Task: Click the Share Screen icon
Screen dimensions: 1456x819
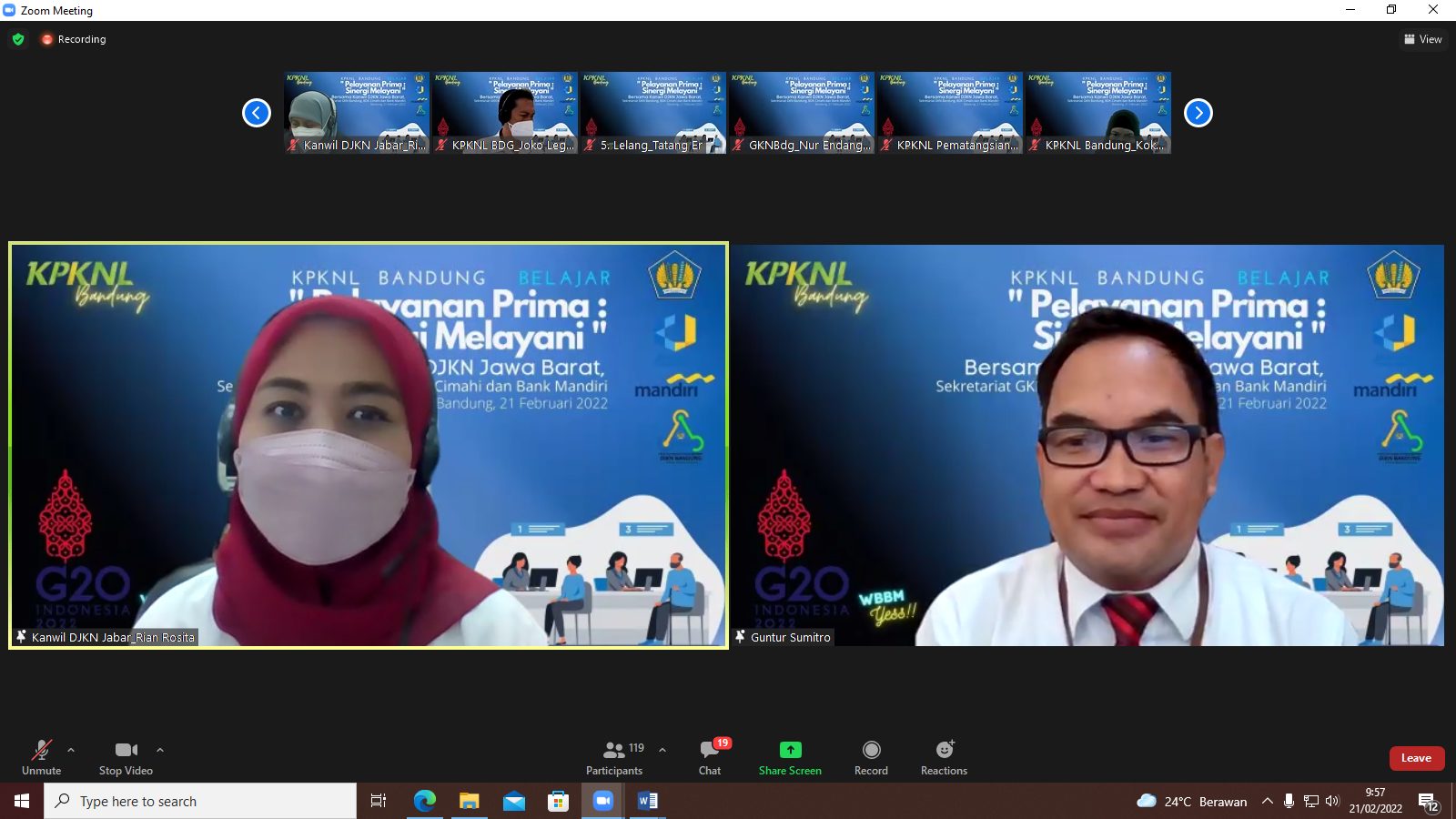Action: tap(790, 750)
